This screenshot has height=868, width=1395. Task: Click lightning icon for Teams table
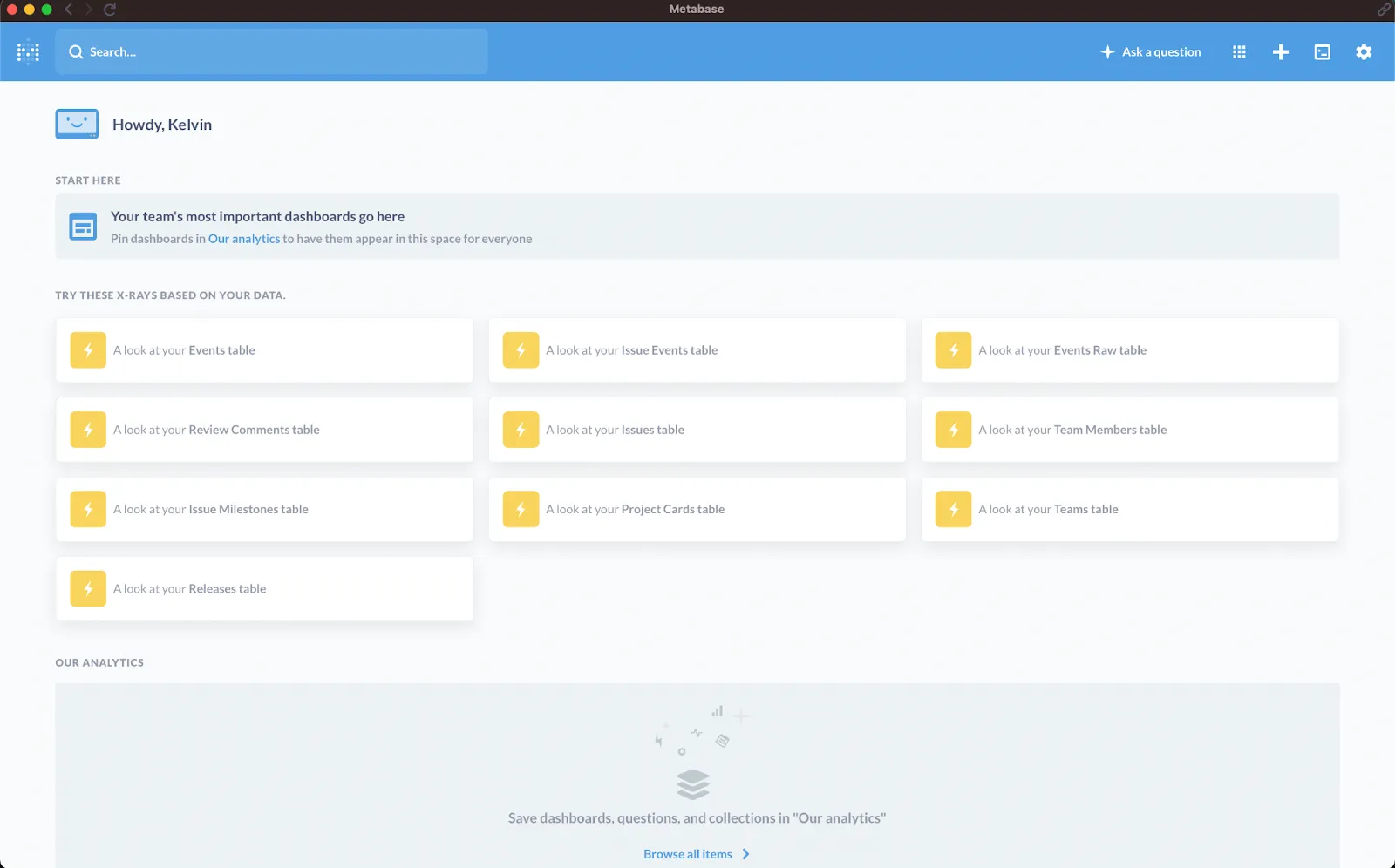pos(953,509)
